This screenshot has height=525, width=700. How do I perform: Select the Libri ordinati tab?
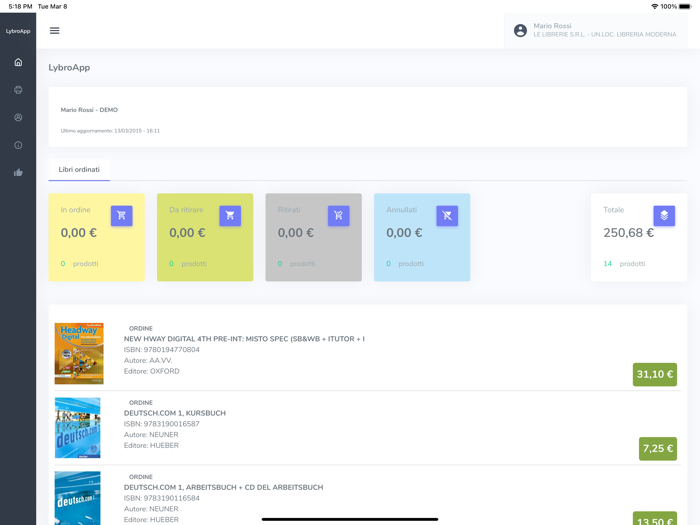click(x=79, y=170)
